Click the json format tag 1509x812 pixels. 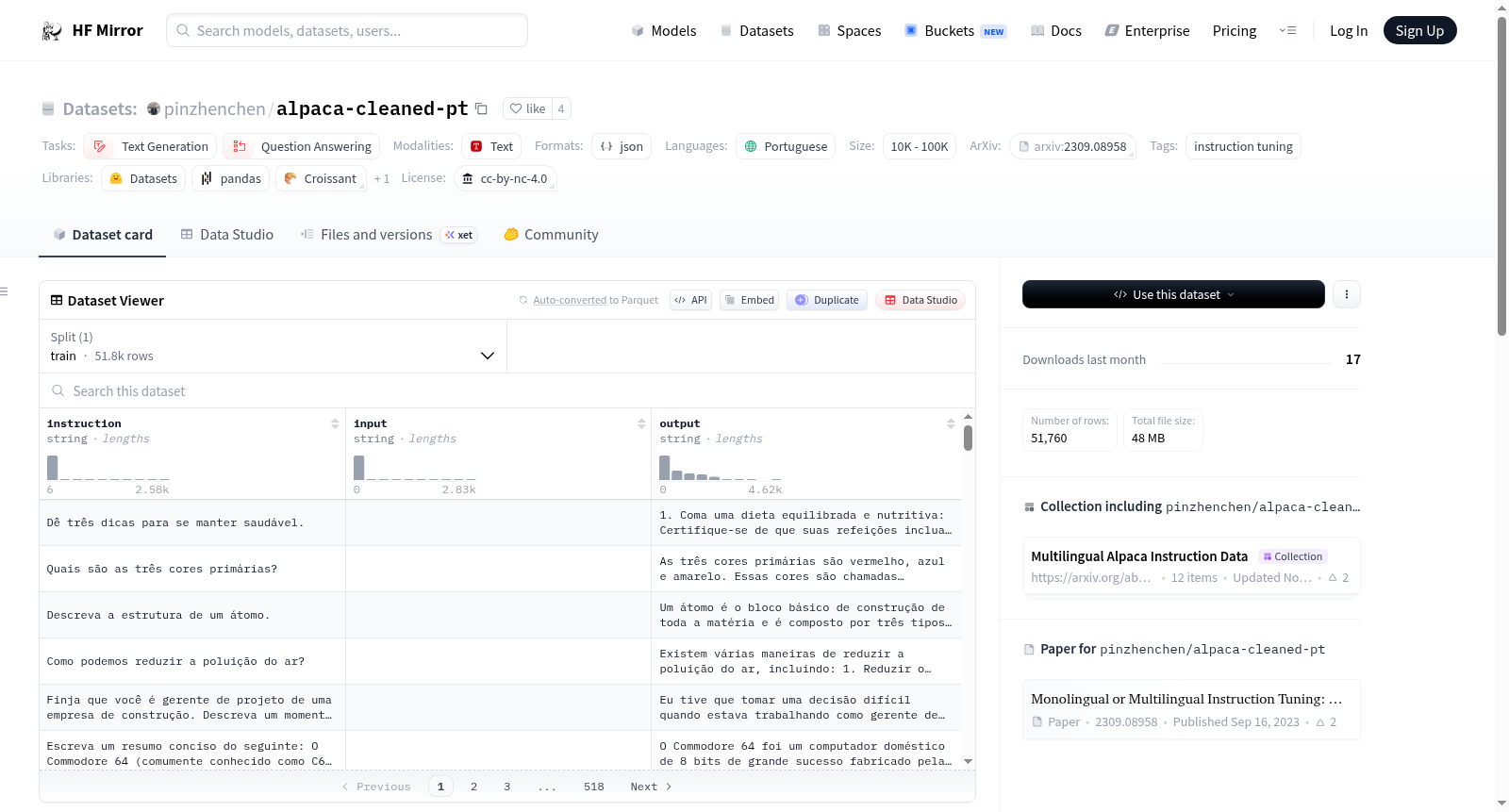(x=622, y=146)
